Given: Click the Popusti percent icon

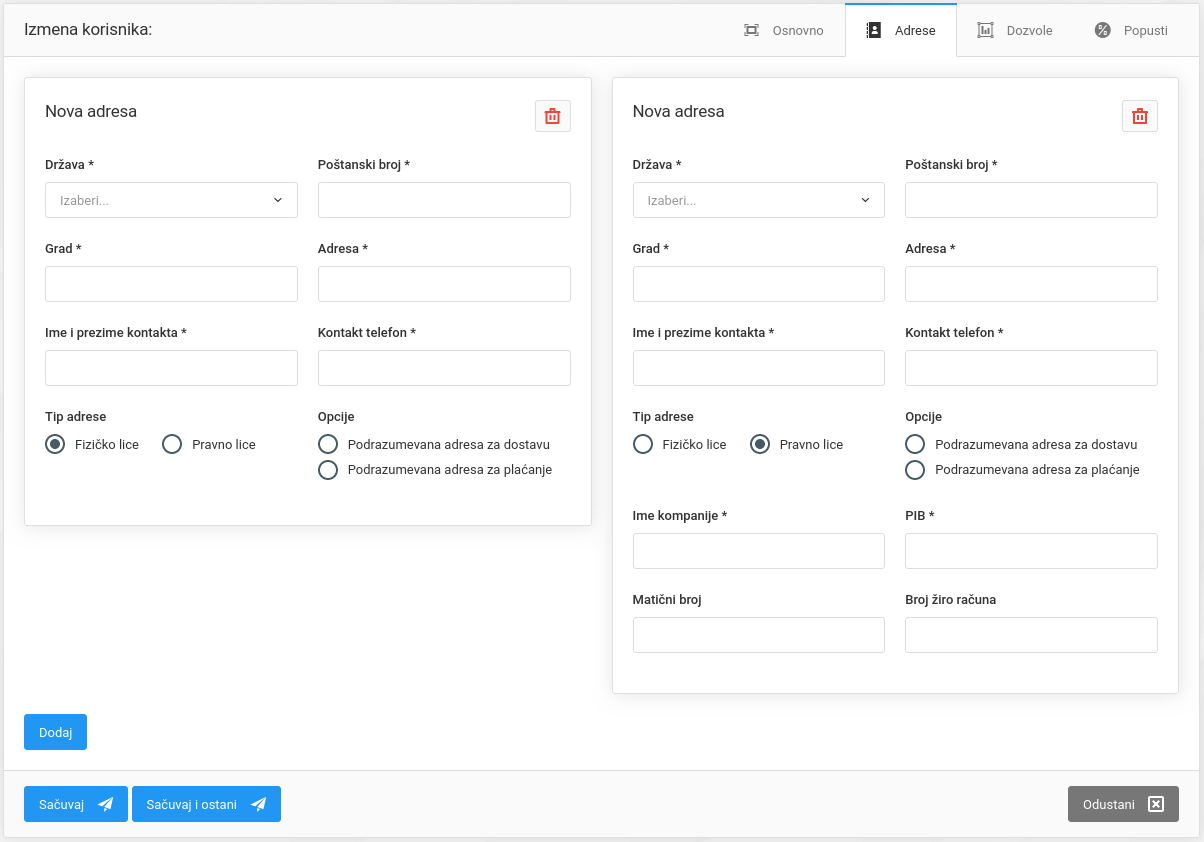Looking at the screenshot, I should (1102, 30).
